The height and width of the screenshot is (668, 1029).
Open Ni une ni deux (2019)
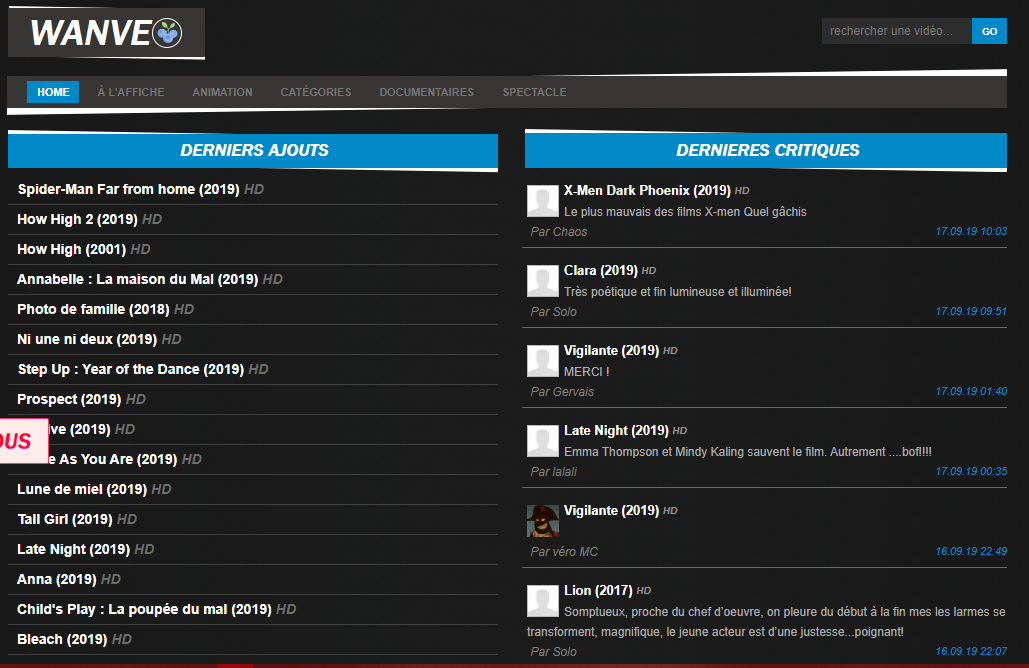tap(87, 339)
